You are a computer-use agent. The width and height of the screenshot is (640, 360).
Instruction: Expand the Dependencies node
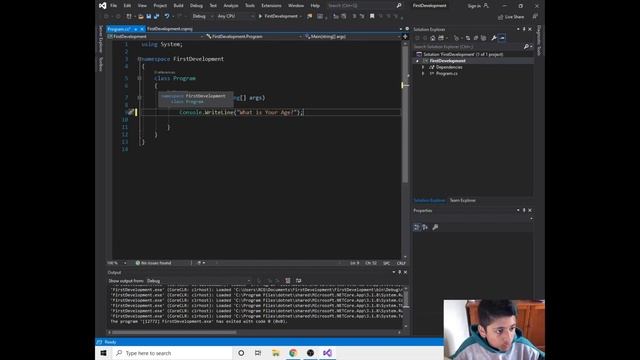pos(423,67)
